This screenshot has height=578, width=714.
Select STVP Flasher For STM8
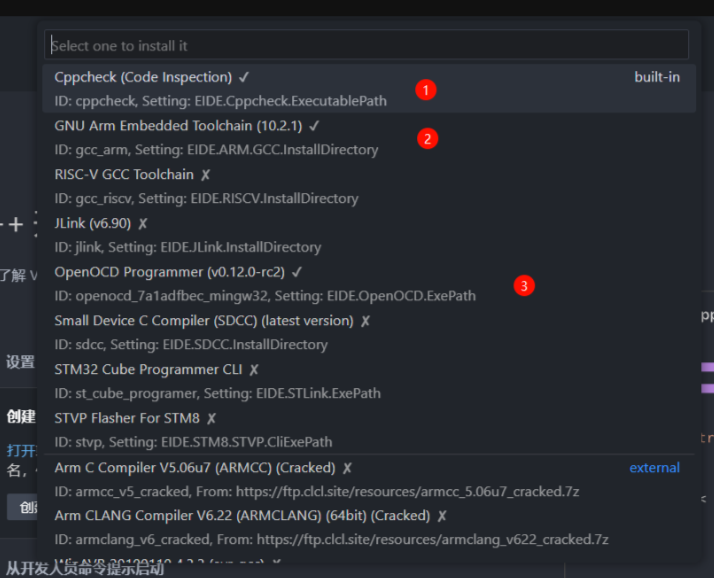click(369, 430)
